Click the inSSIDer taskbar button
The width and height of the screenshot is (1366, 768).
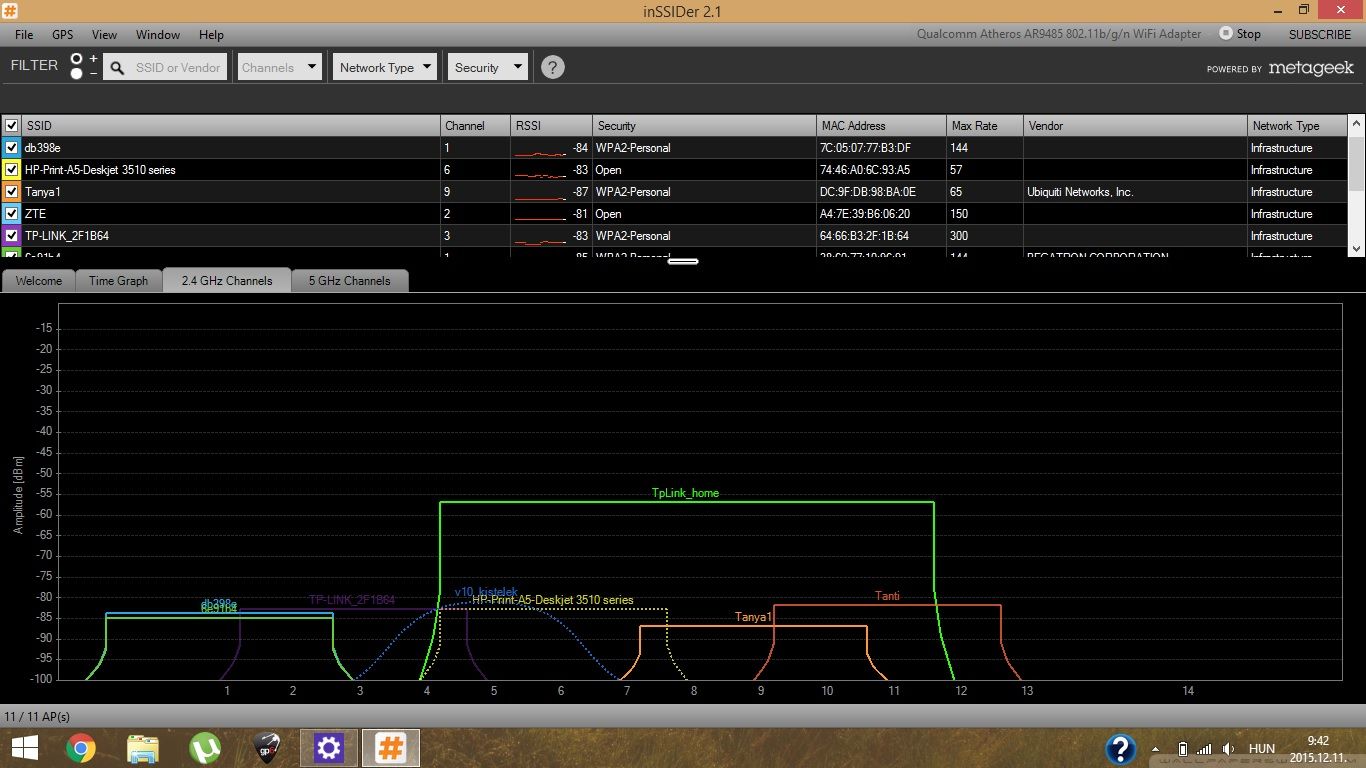391,748
